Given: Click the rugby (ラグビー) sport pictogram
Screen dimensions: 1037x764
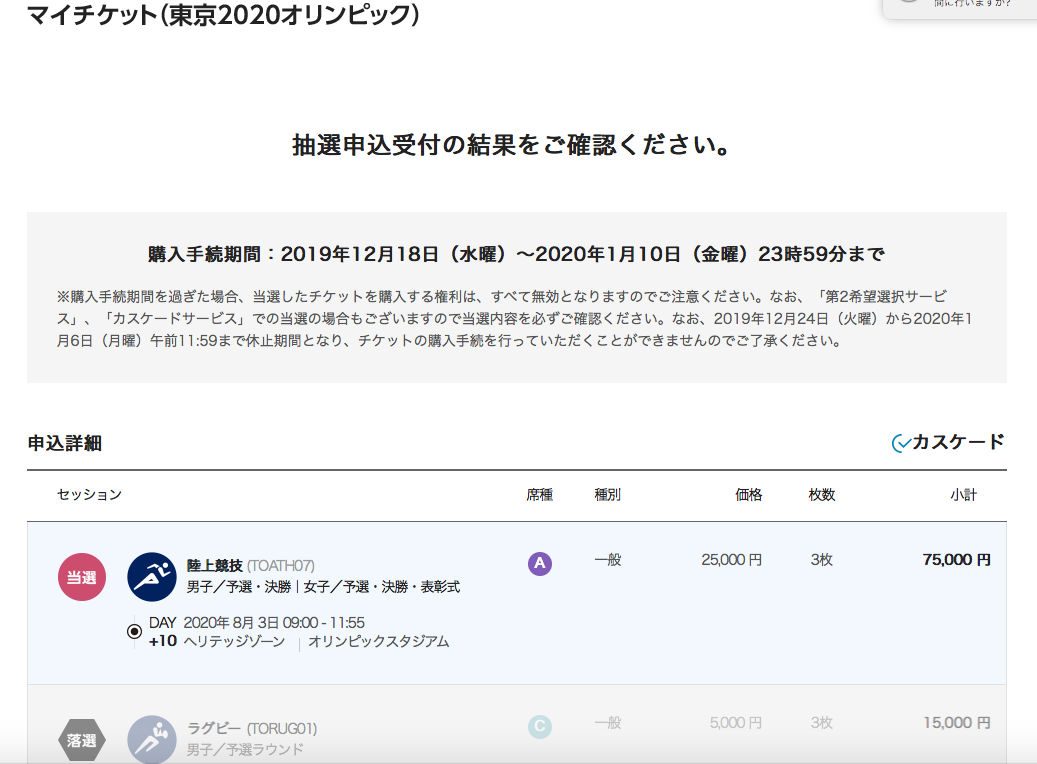Looking at the screenshot, I should (152, 740).
